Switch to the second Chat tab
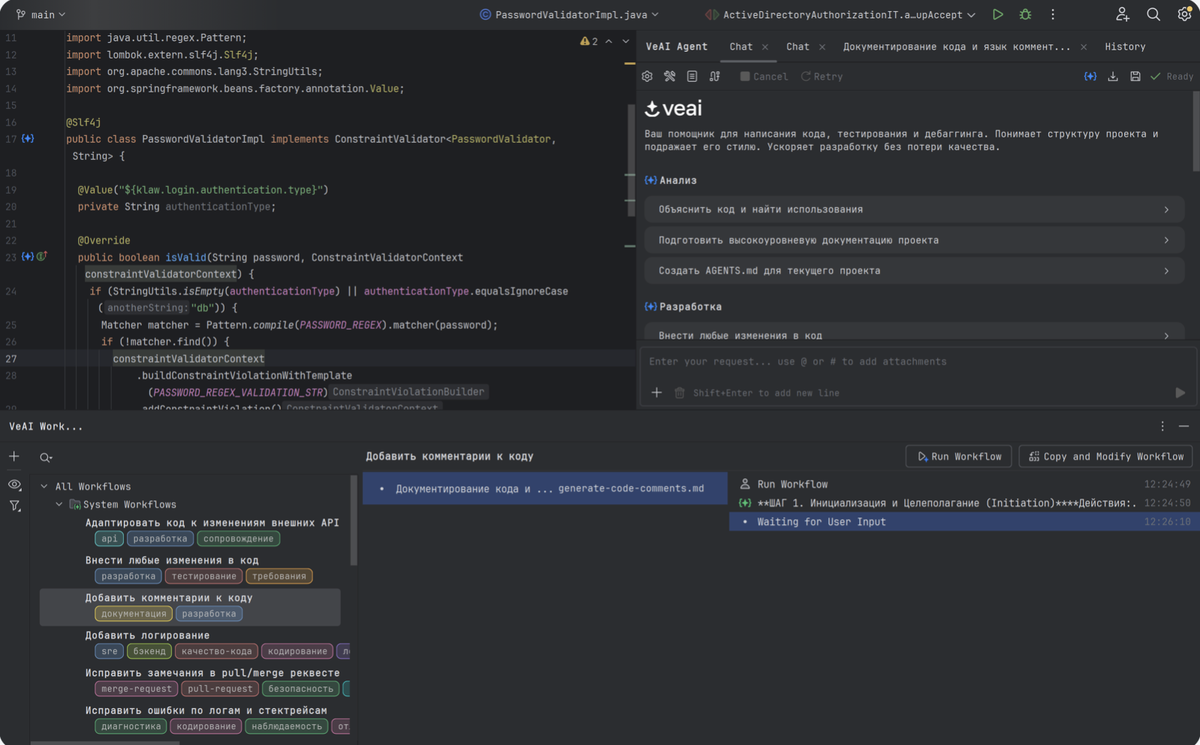 coord(798,47)
